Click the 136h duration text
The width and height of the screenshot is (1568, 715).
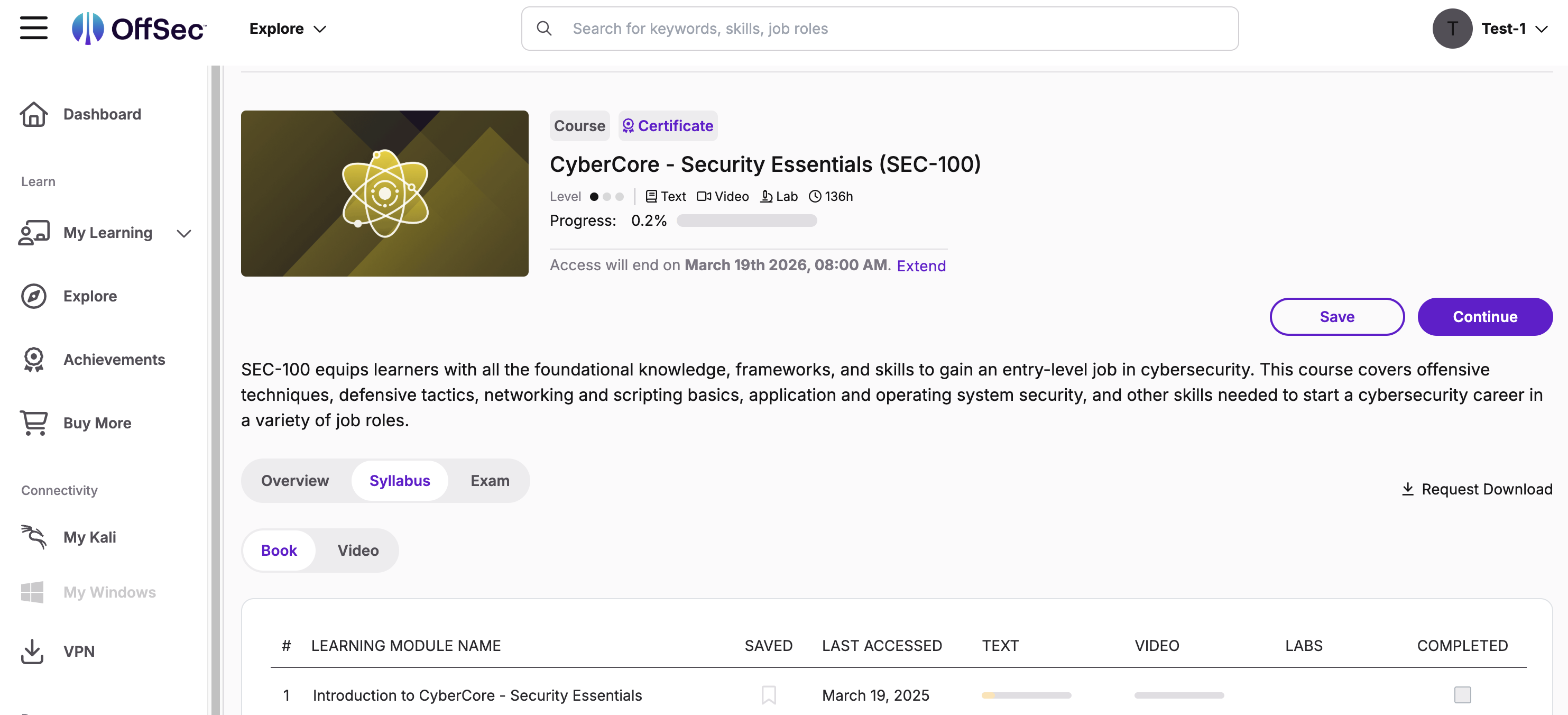point(839,196)
